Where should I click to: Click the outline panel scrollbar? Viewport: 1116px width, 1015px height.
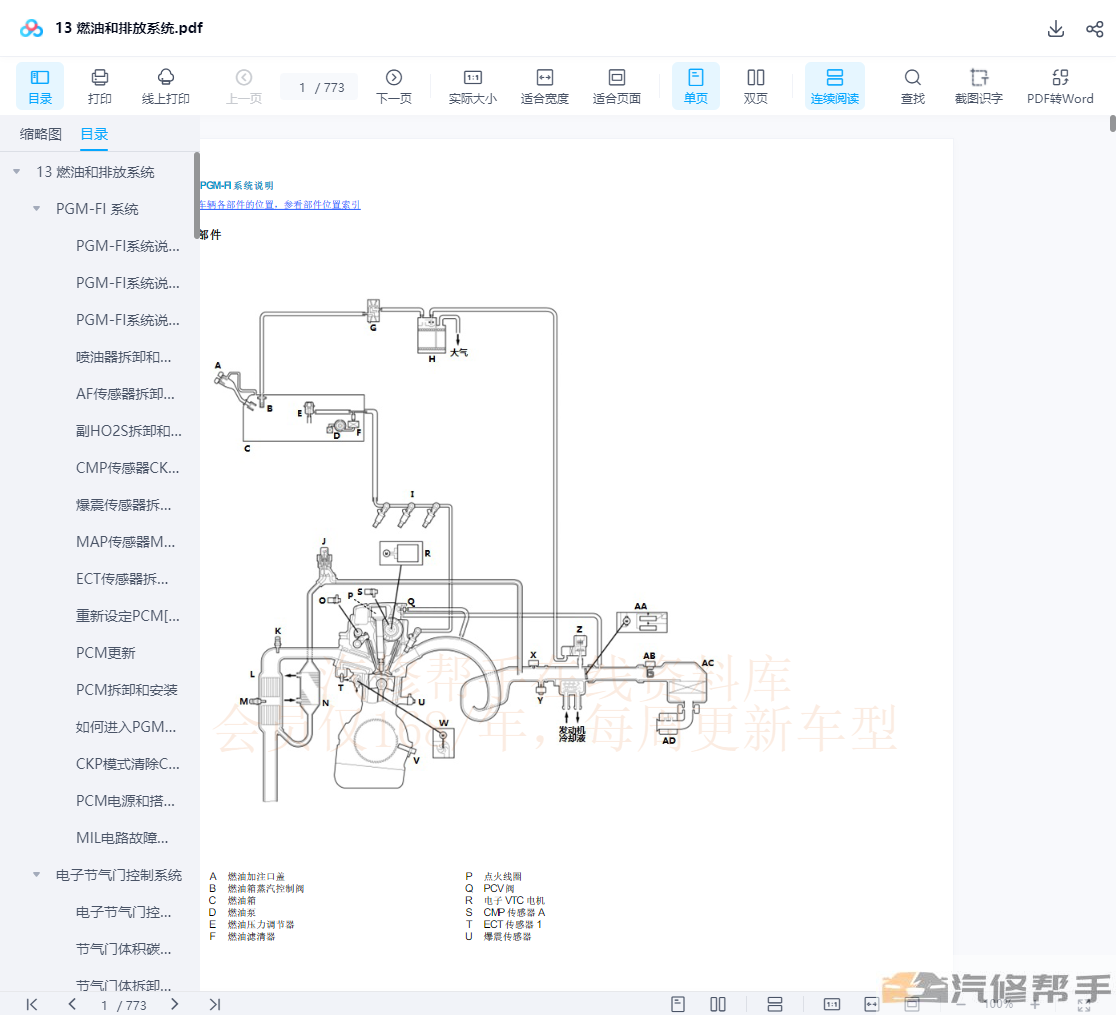196,196
